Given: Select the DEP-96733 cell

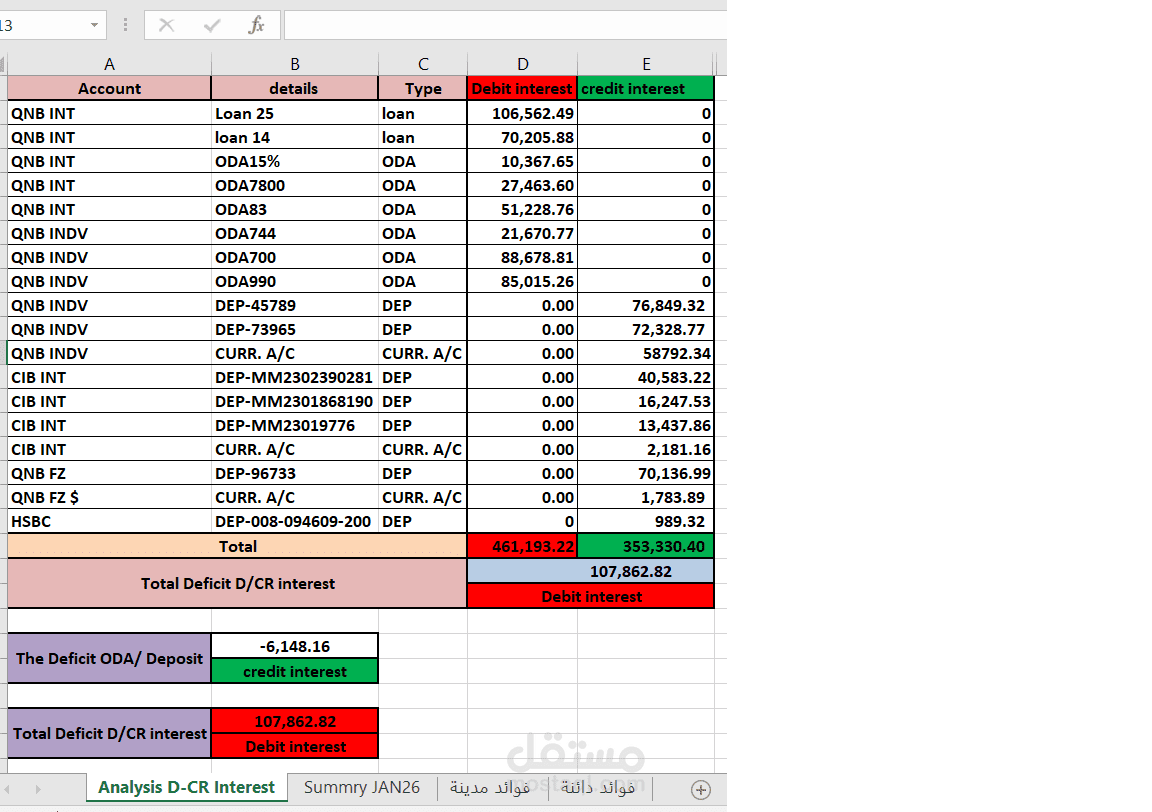Looking at the screenshot, I should (295, 473).
